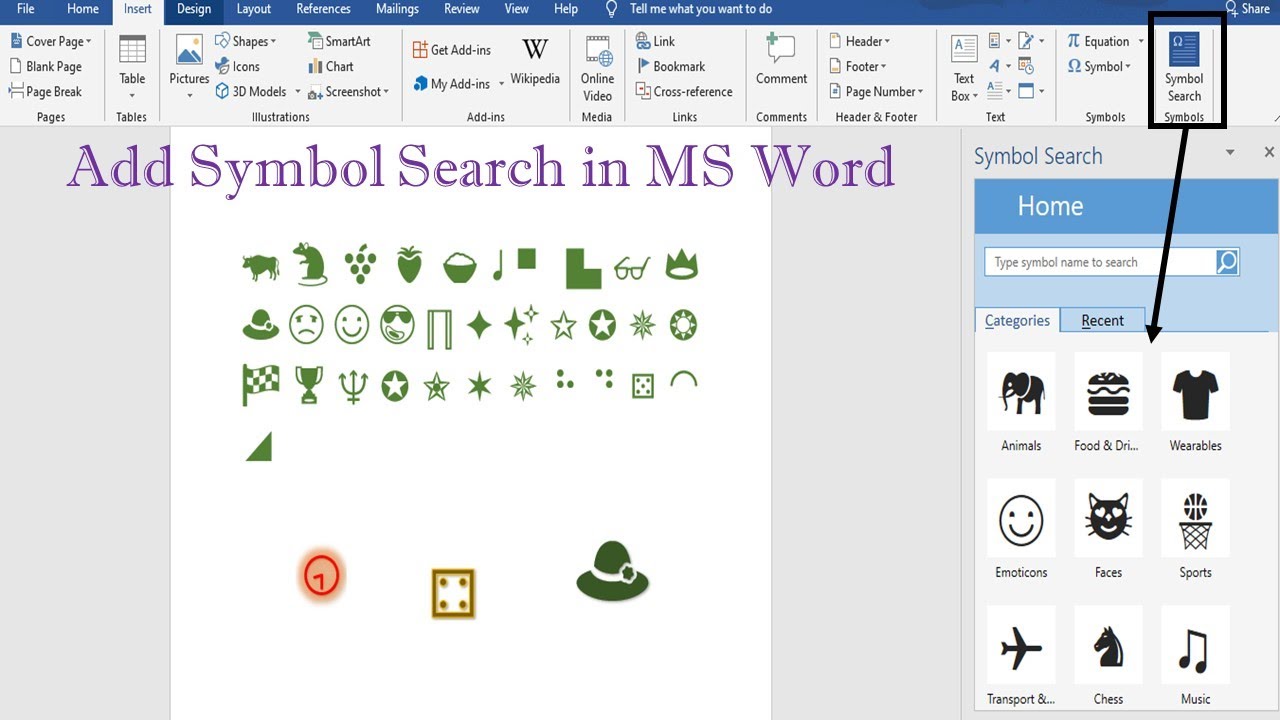
Task: Insert a Text Box
Action: (964, 67)
